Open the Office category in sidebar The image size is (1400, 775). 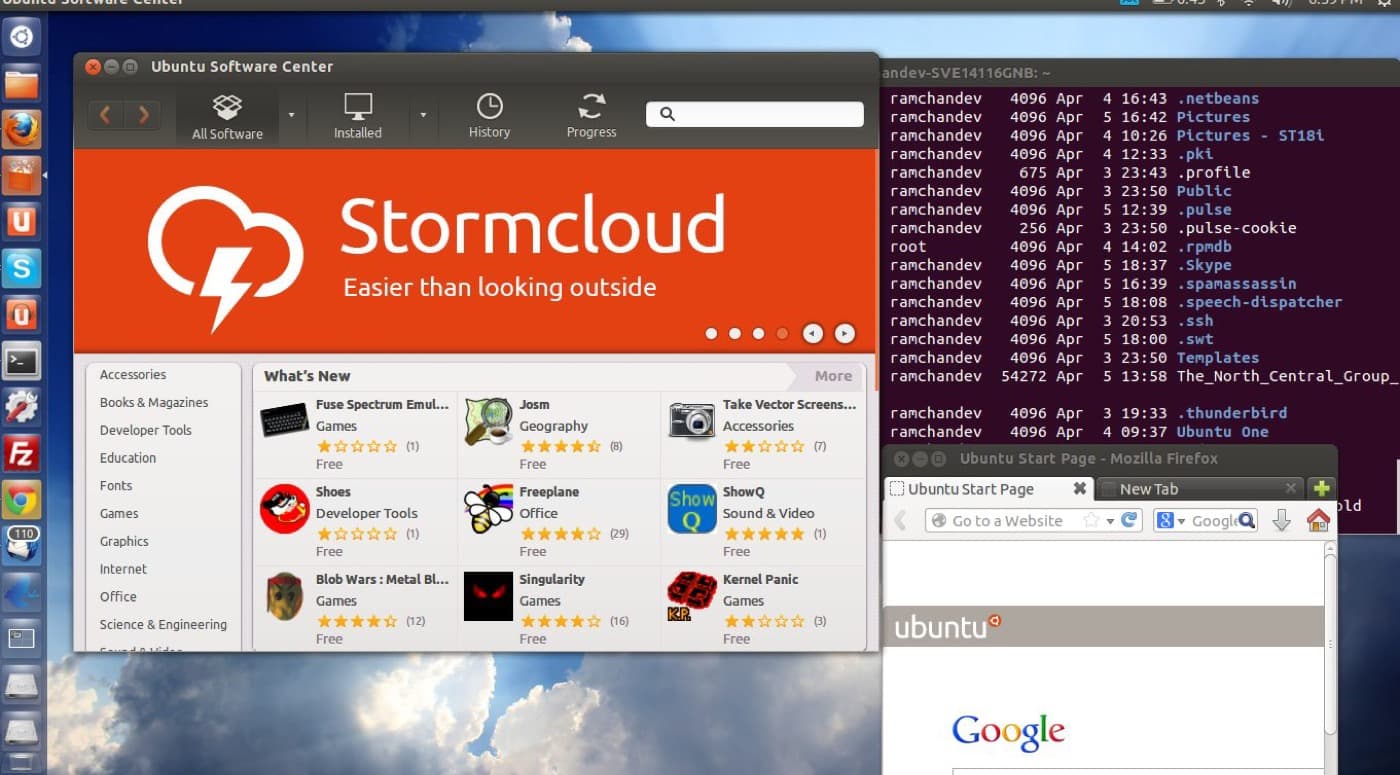[x=118, y=597]
